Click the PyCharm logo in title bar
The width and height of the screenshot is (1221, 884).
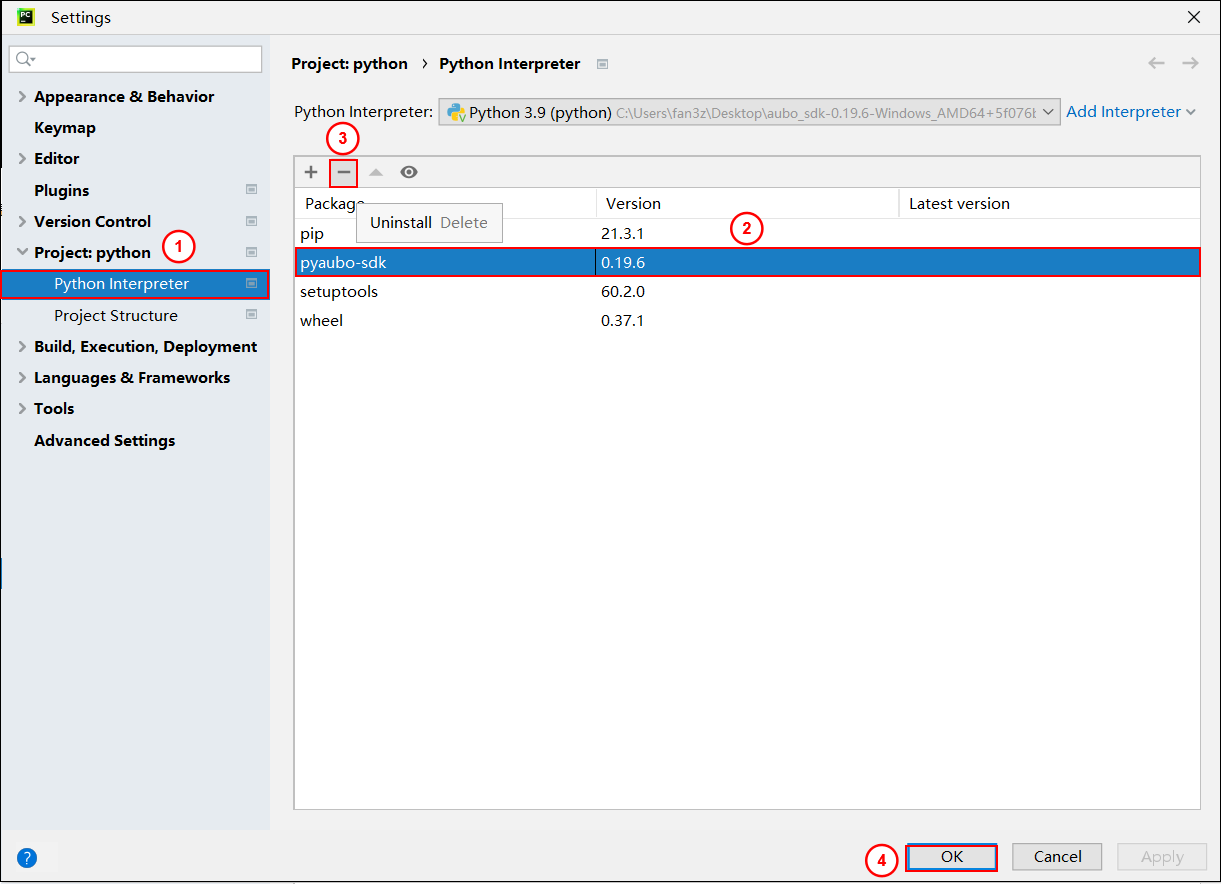(x=26, y=17)
